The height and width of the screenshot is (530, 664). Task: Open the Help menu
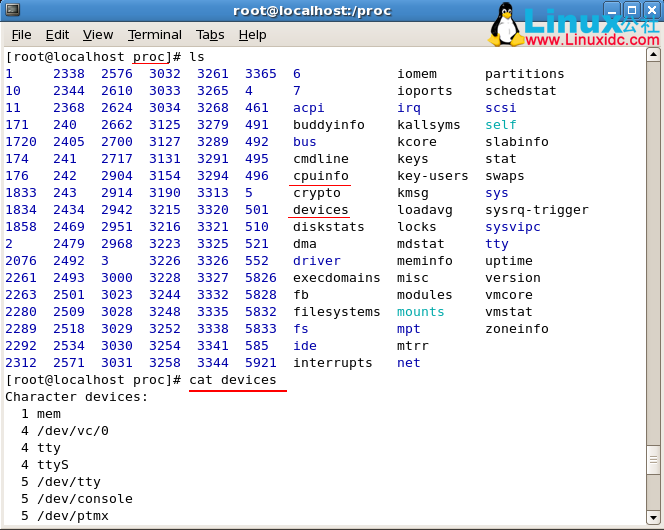[x=252, y=35]
